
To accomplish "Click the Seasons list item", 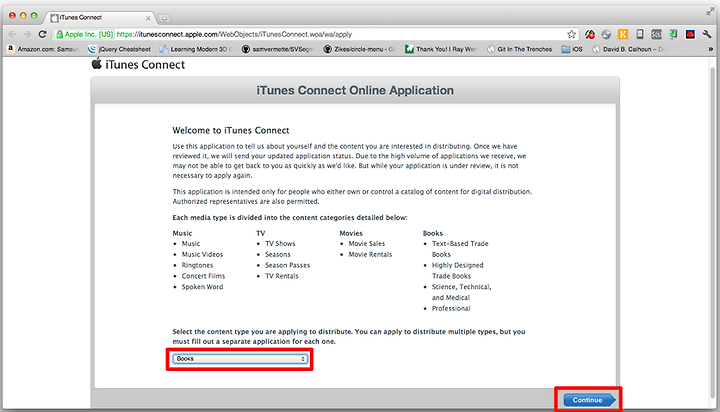I will coord(277,254).
